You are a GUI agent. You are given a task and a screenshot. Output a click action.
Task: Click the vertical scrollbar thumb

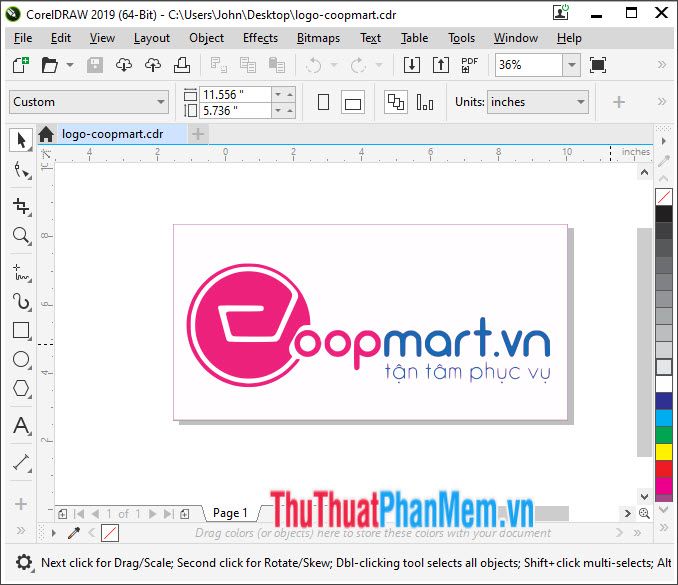point(644,342)
